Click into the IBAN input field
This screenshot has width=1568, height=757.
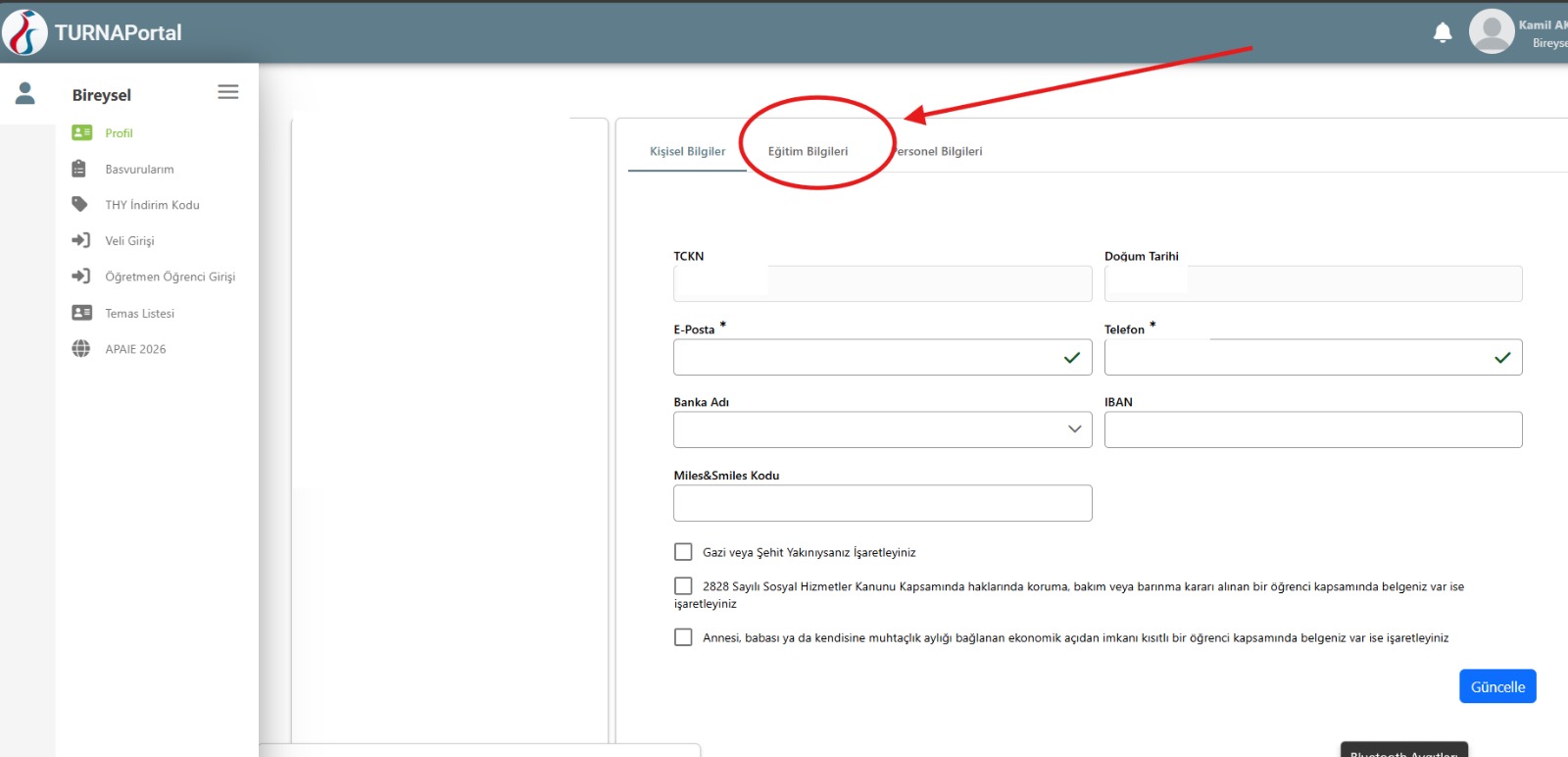1312,429
